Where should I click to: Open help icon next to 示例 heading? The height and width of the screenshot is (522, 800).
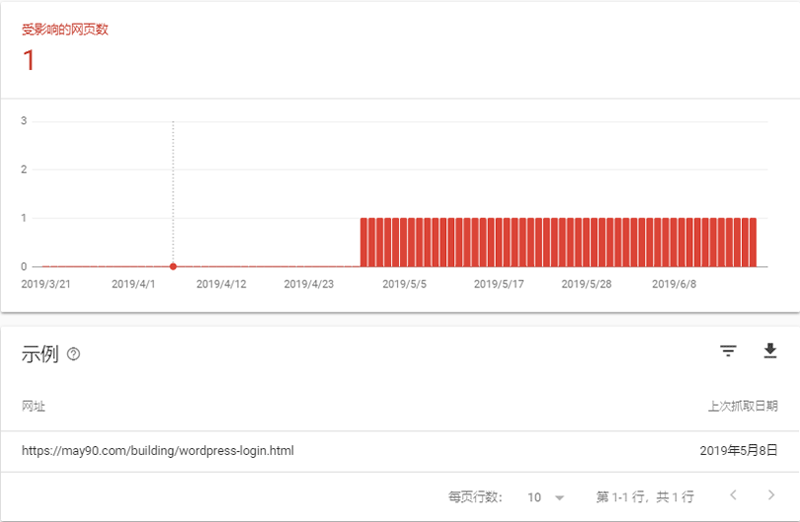point(73,354)
